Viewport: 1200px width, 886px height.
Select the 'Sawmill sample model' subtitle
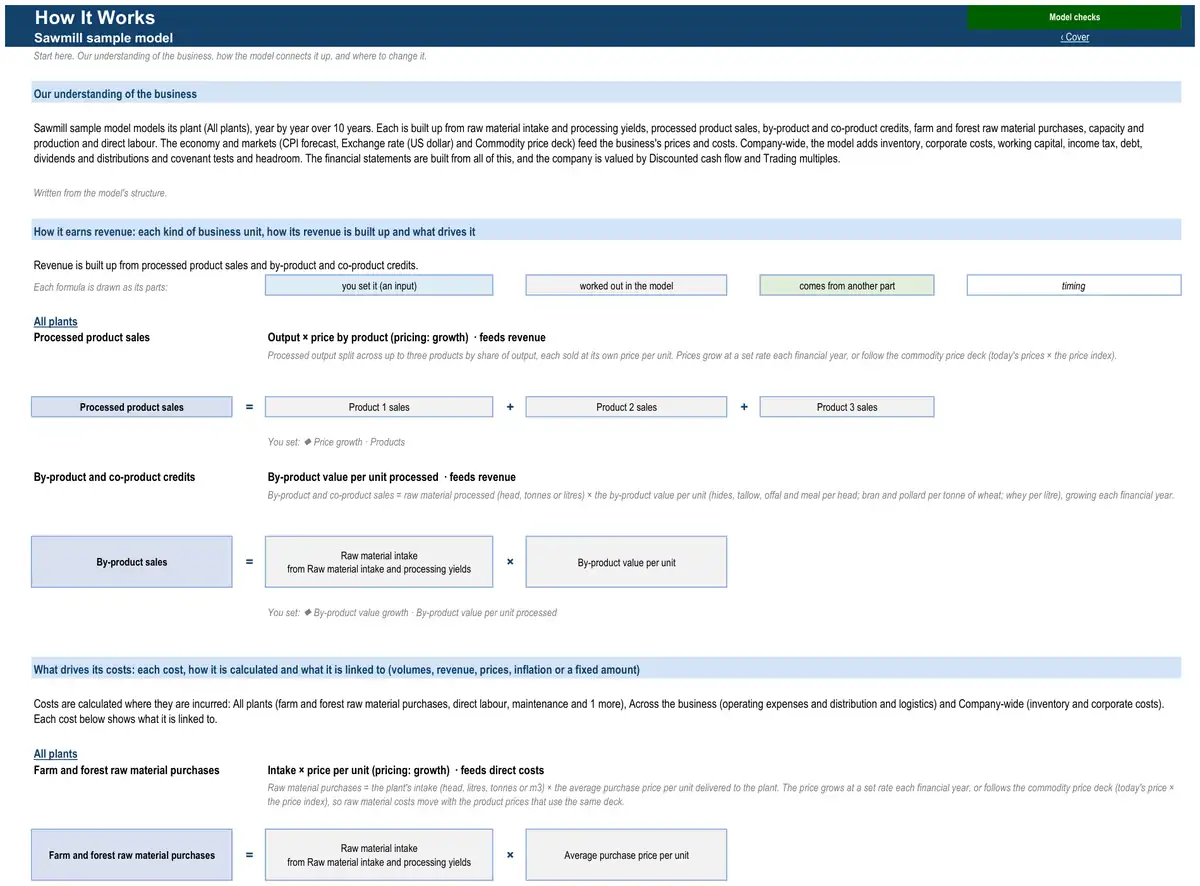click(103, 38)
